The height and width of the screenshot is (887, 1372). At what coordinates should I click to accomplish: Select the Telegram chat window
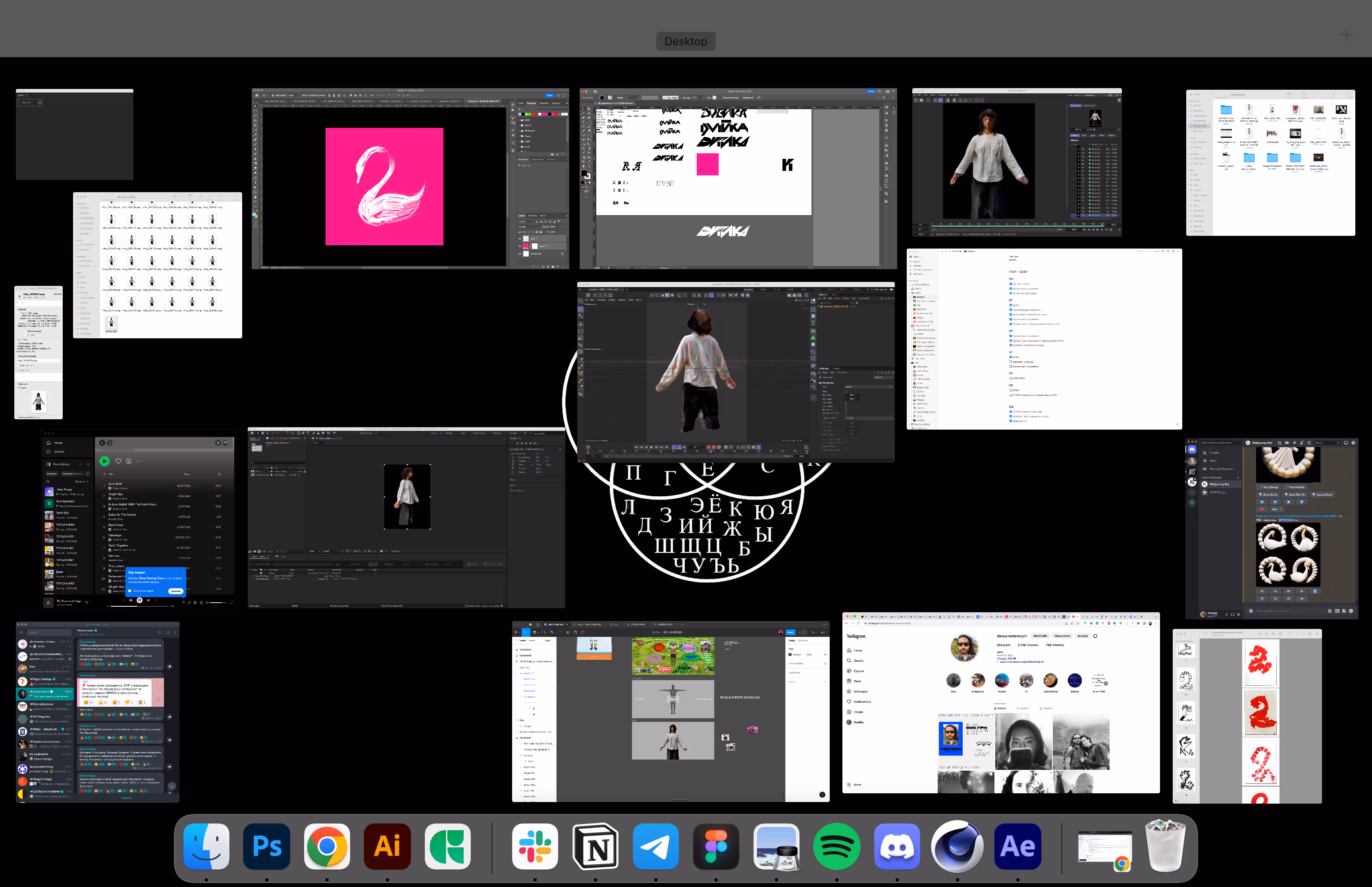[97, 712]
